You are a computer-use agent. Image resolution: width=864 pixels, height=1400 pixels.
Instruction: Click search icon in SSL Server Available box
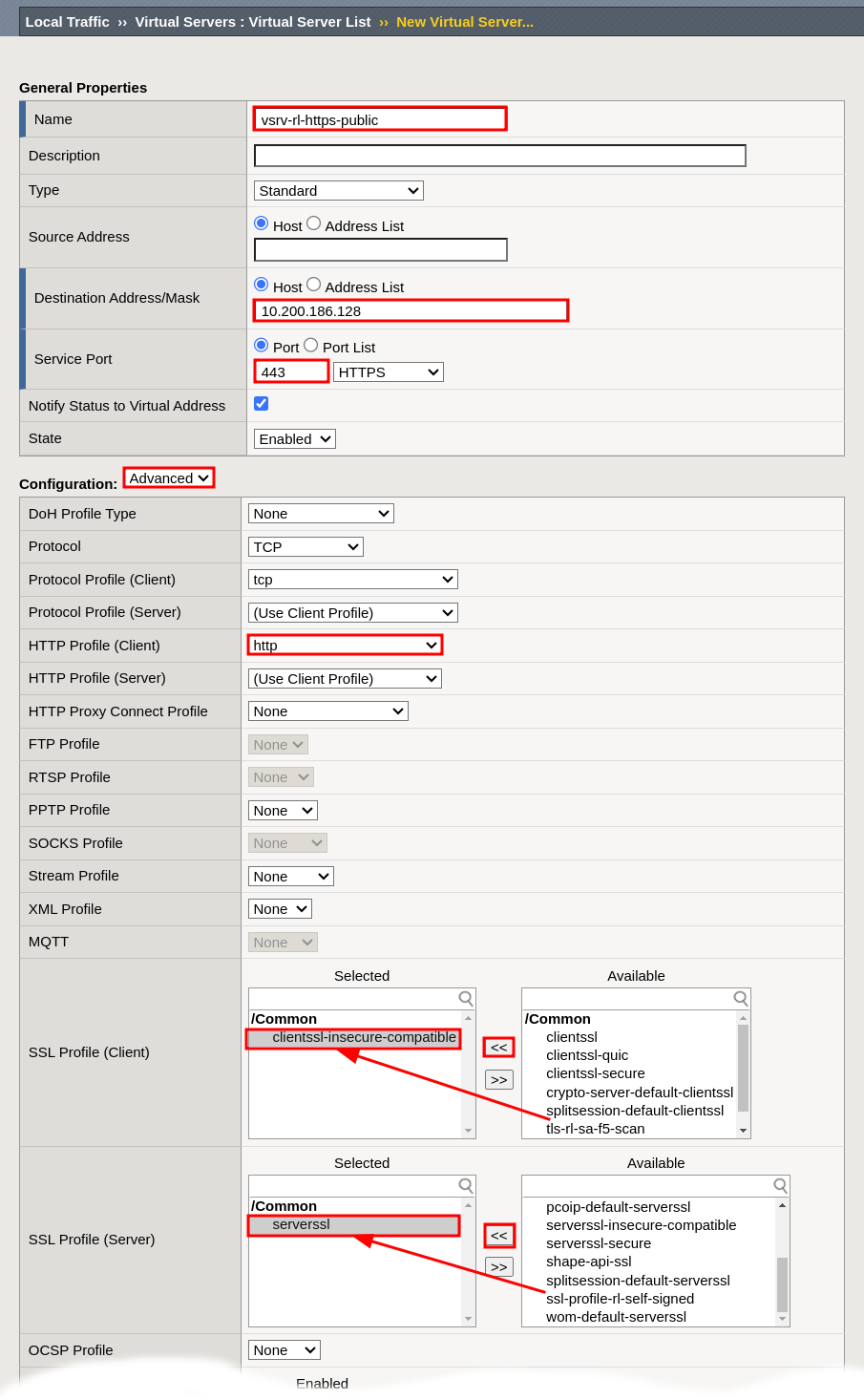[x=780, y=1186]
